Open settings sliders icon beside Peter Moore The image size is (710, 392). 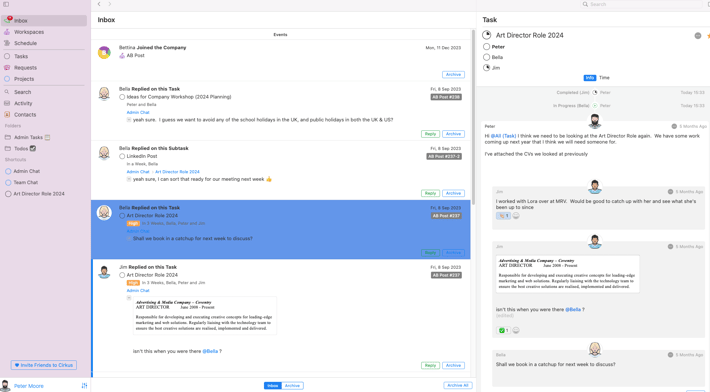84,386
